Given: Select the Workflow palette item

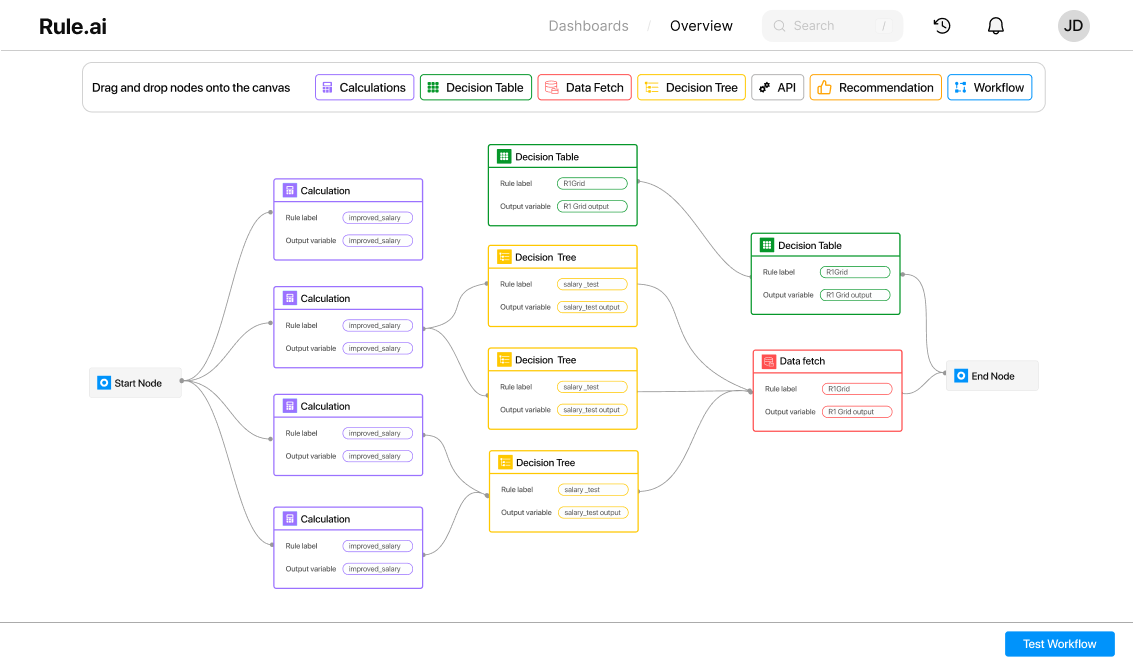Looking at the screenshot, I should [x=989, y=88].
